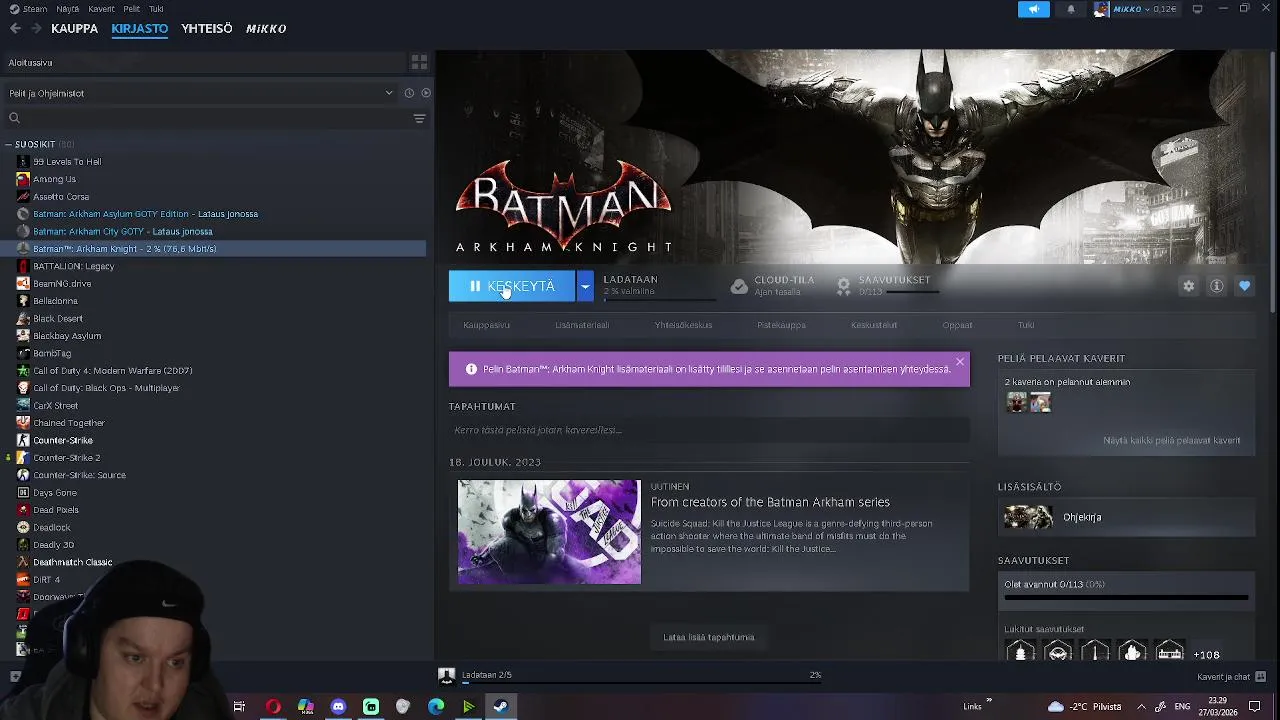Go to the Kirjasto tab
This screenshot has width=1280, height=720.
pos(140,28)
